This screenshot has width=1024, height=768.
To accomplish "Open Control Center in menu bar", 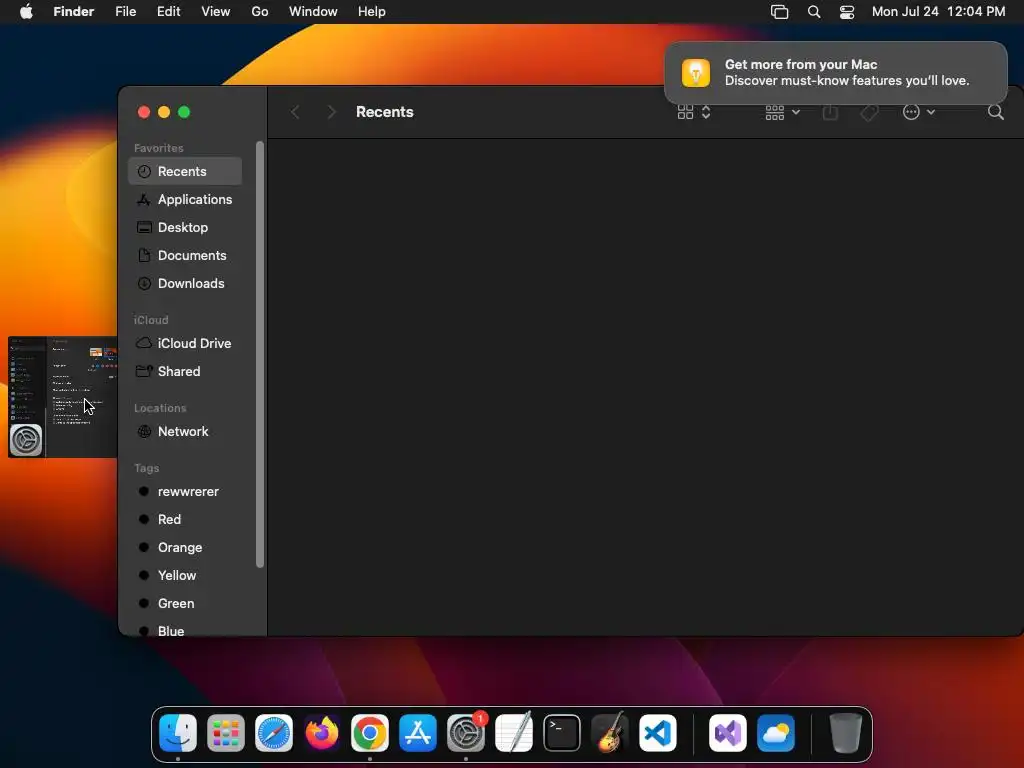I will pos(847,12).
